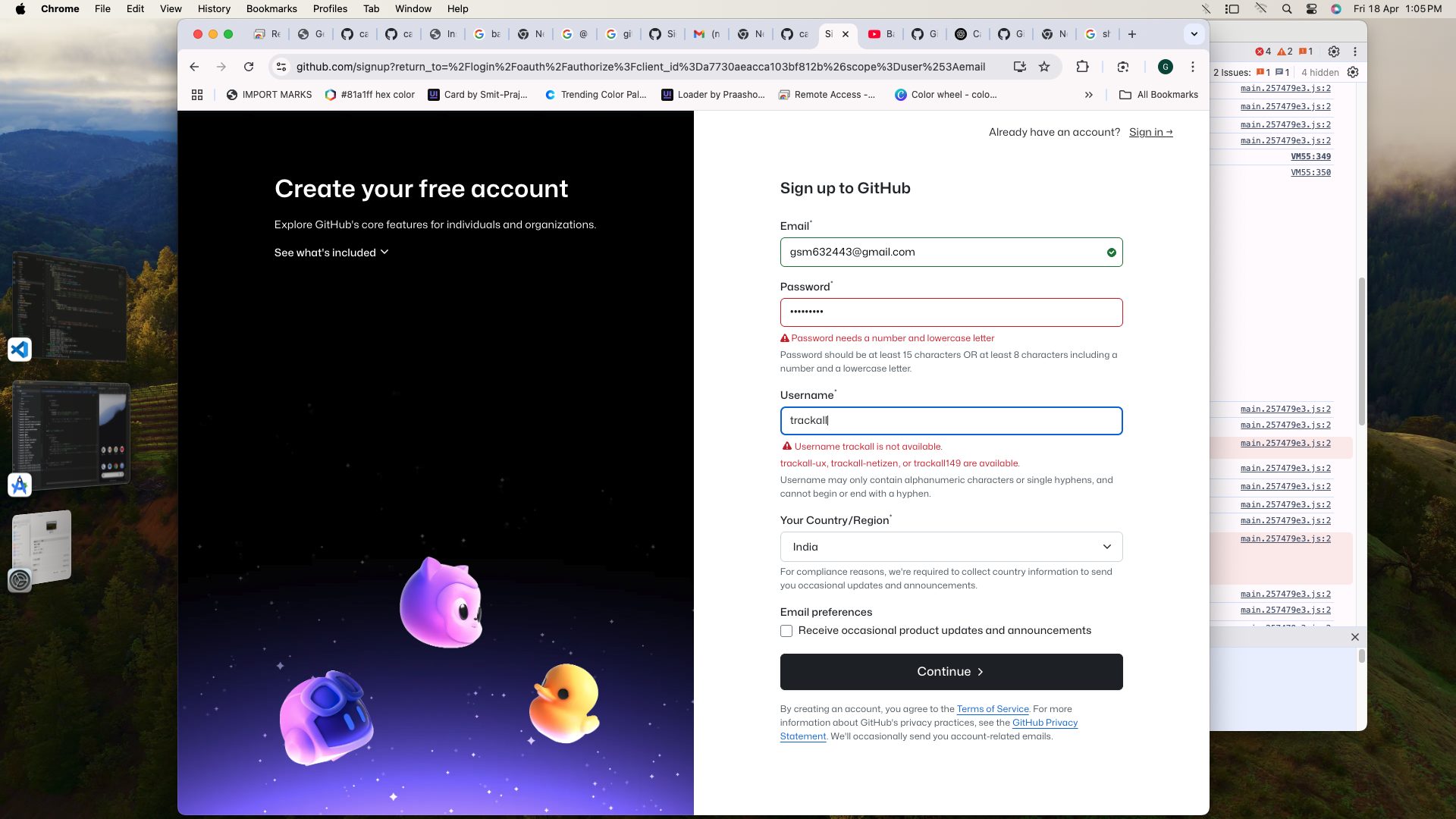The height and width of the screenshot is (819, 1456).
Task: Open the Chrome extensions puzzle icon
Action: pos(1082,67)
